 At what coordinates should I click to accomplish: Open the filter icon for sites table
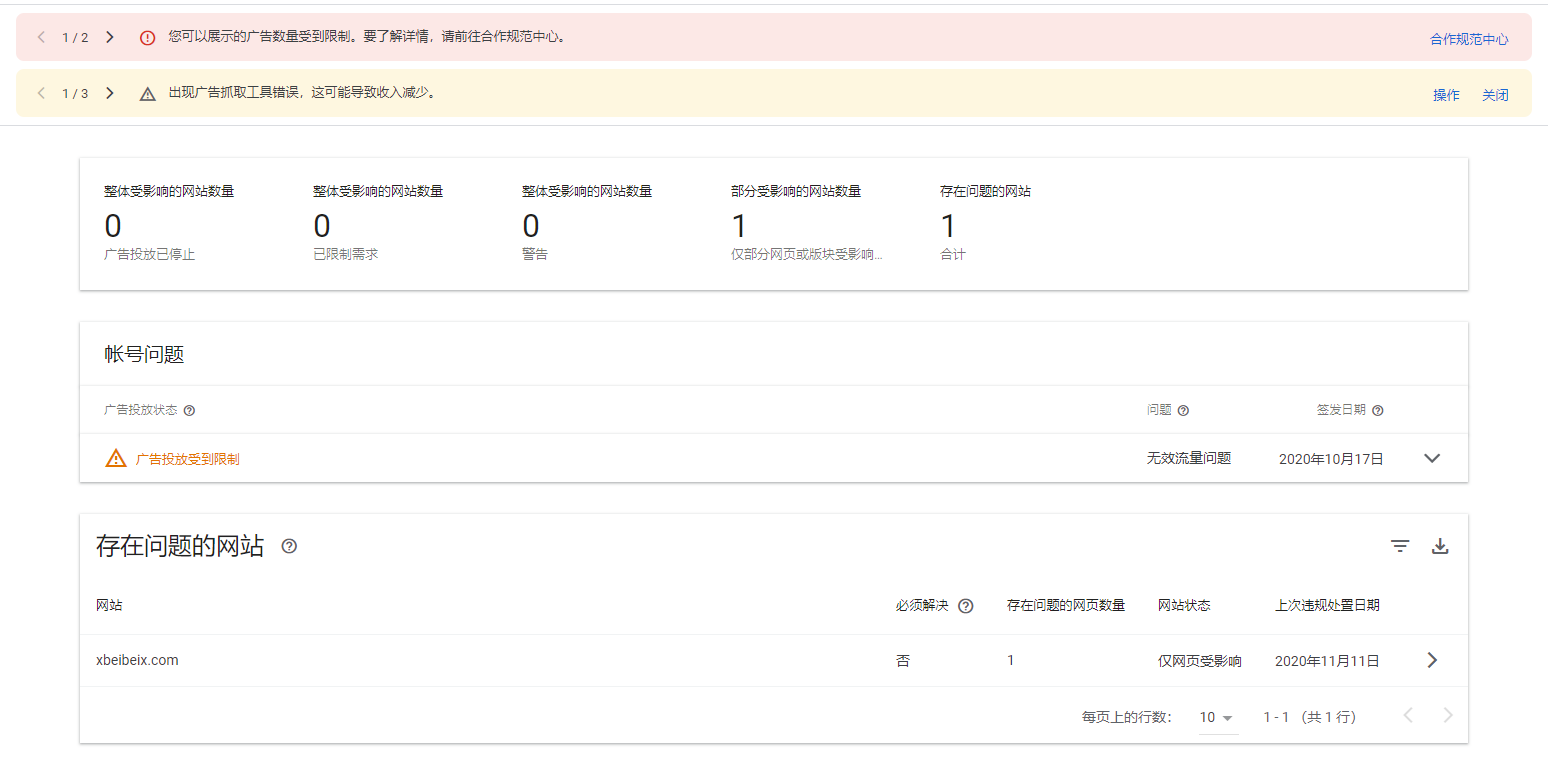tap(1400, 546)
